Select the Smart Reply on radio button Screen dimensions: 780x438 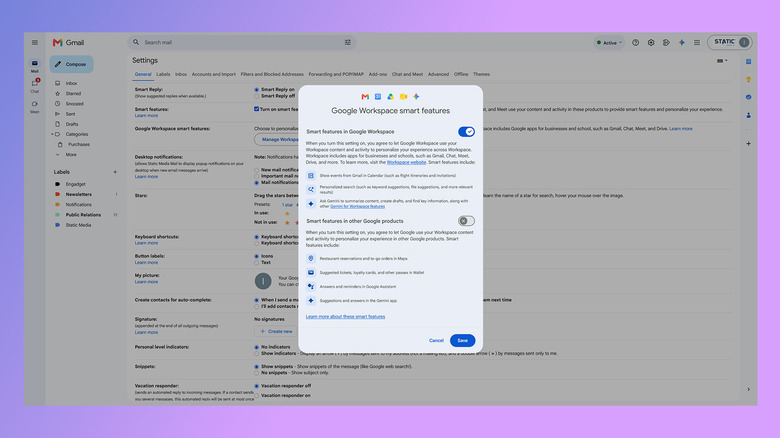(257, 90)
